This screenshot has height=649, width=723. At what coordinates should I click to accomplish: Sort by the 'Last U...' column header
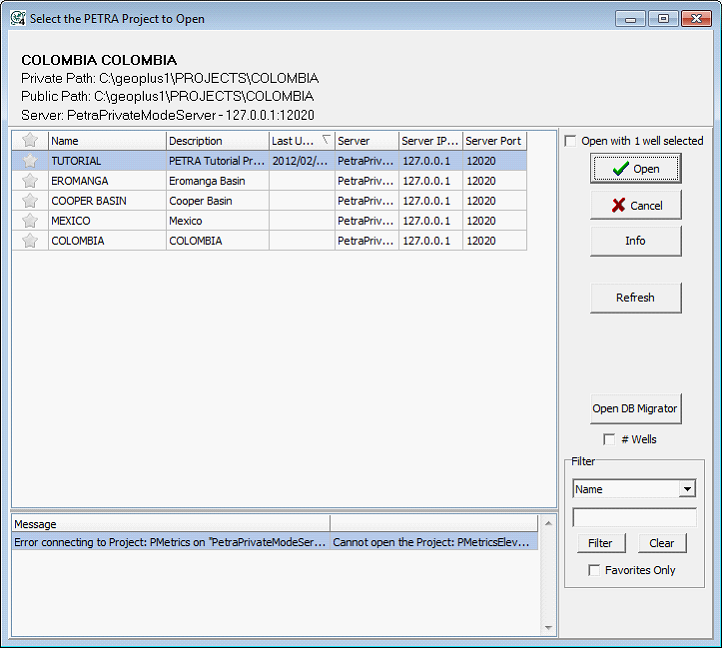pyautogui.click(x=301, y=141)
